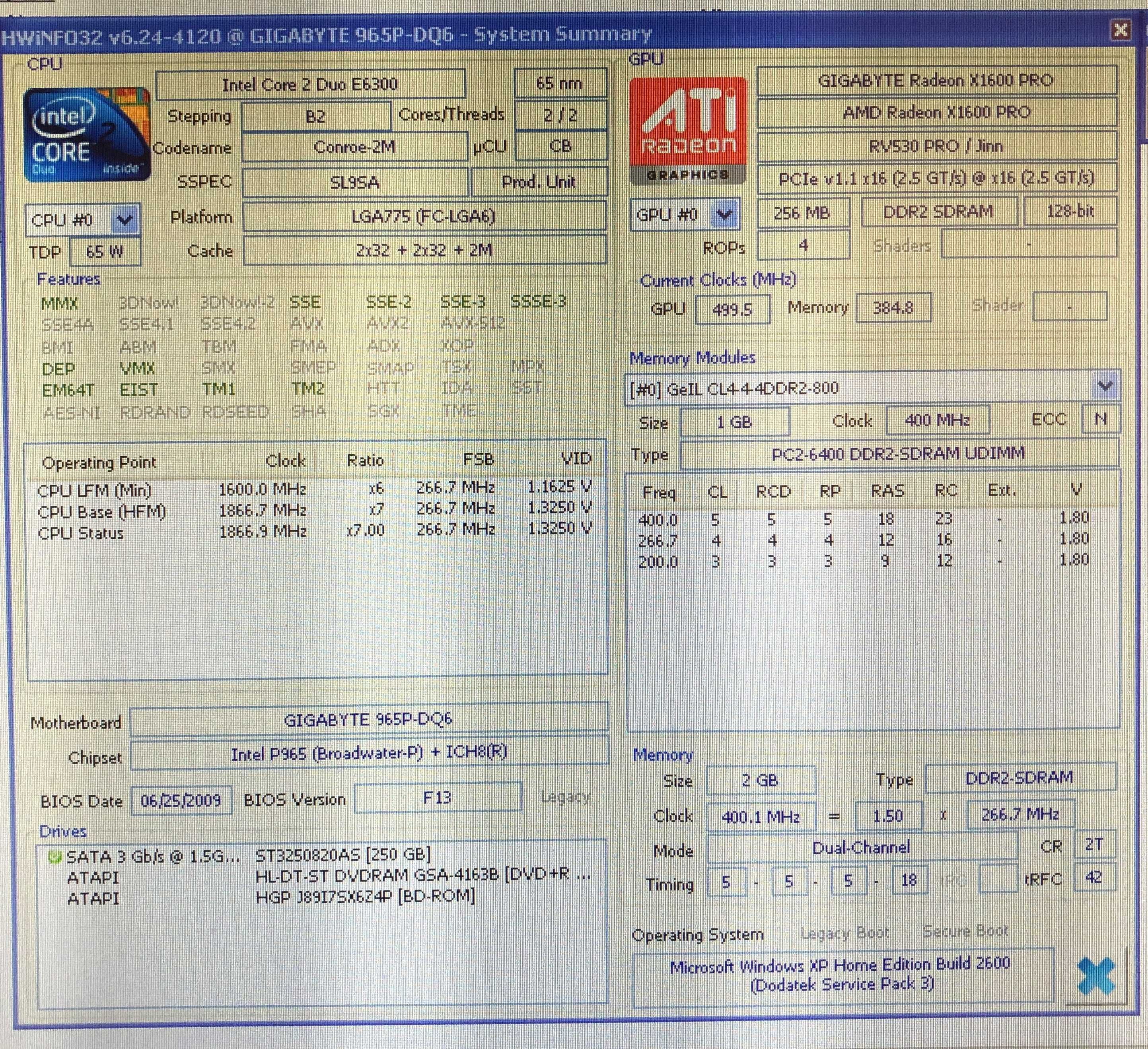Select the 200.0 frequency timing row
Viewport: 1148px width, 1049px height.
click(863, 561)
